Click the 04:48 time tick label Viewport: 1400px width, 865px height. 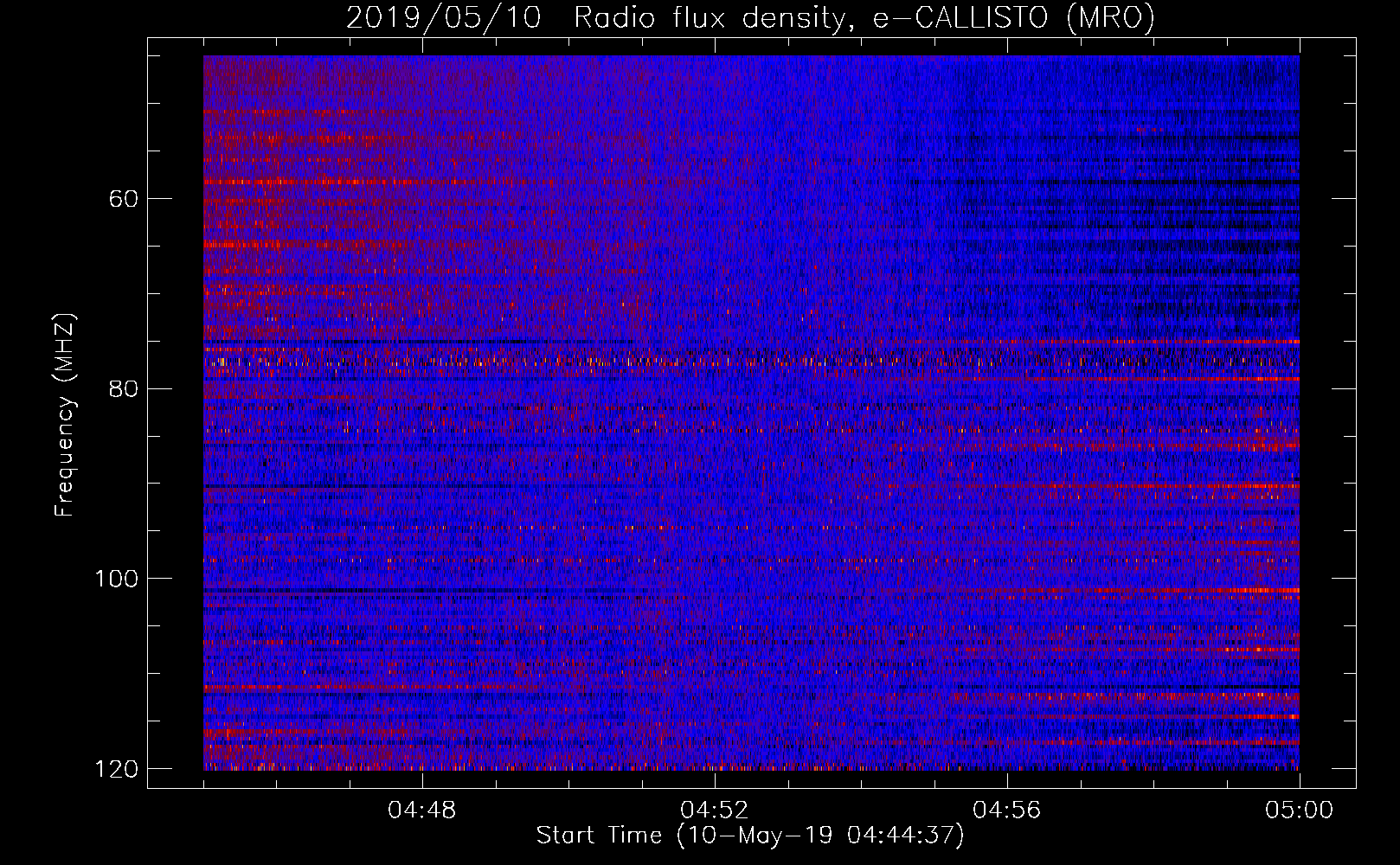click(x=421, y=811)
